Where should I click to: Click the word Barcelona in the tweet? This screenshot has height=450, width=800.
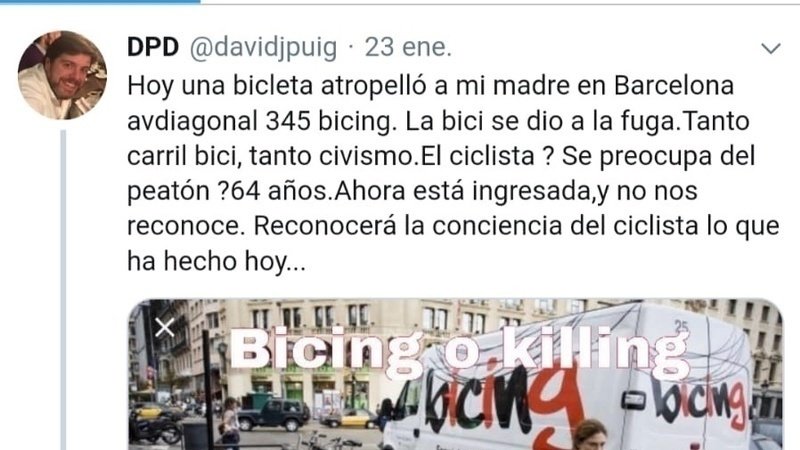point(674,86)
